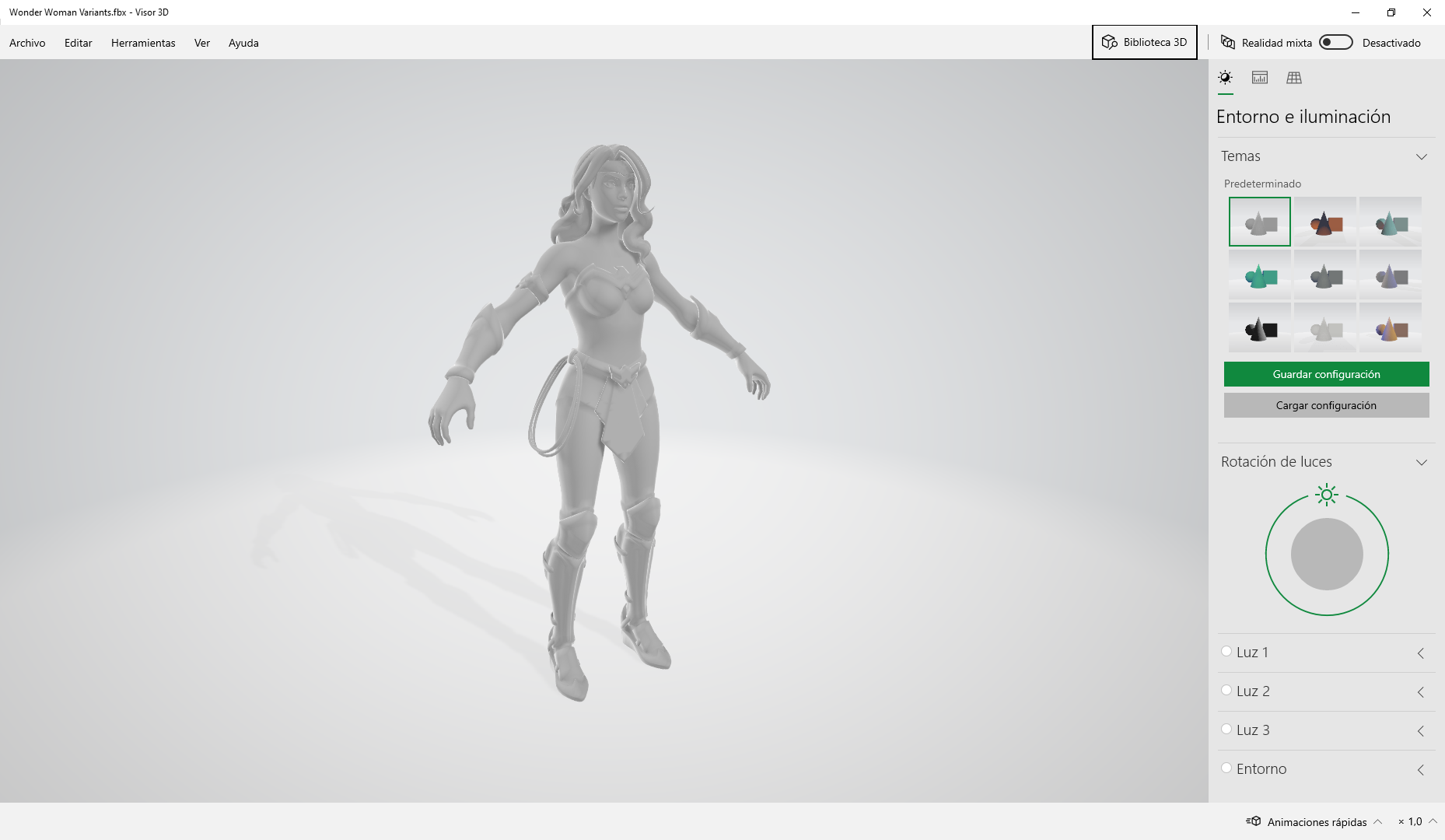This screenshot has height=840, width=1445.
Task: Select the bright green theme thumbnail
Action: coord(1260,275)
